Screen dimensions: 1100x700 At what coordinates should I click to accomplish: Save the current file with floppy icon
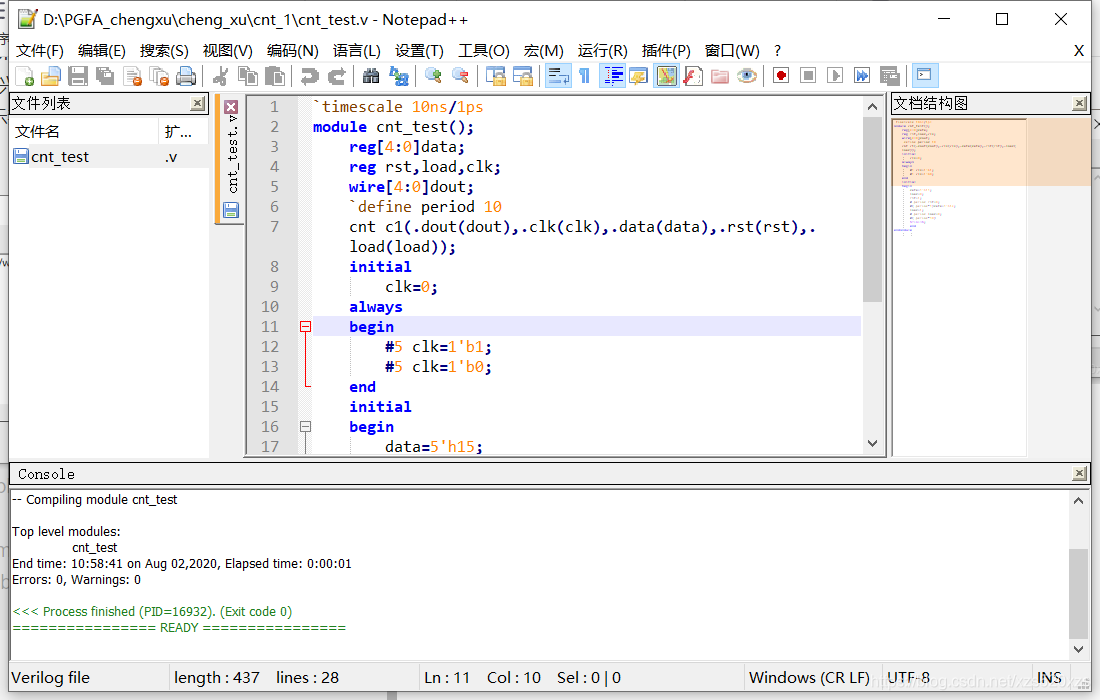pos(78,76)
